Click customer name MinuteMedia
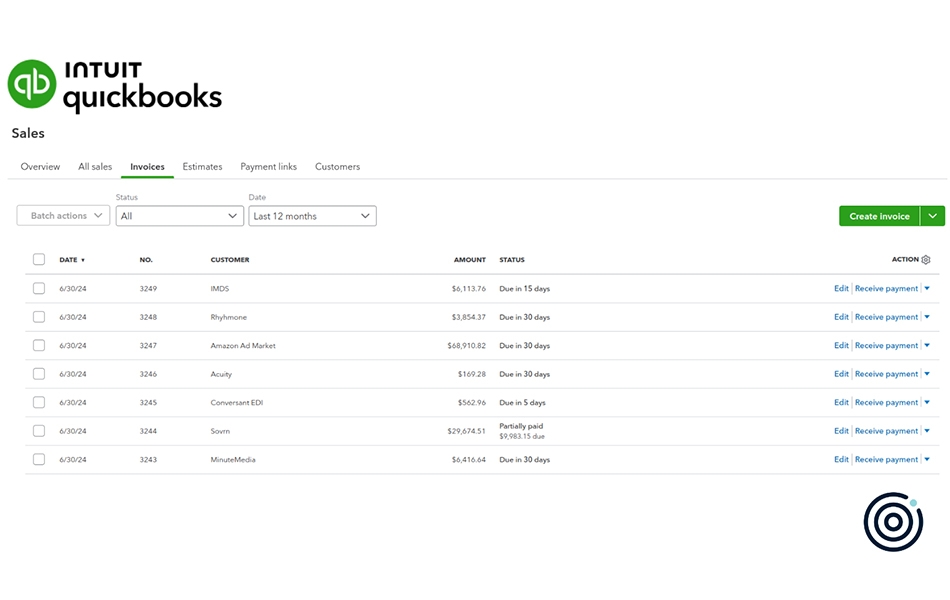The width and height of the screenshot is (950, 600). click(233, 459)
